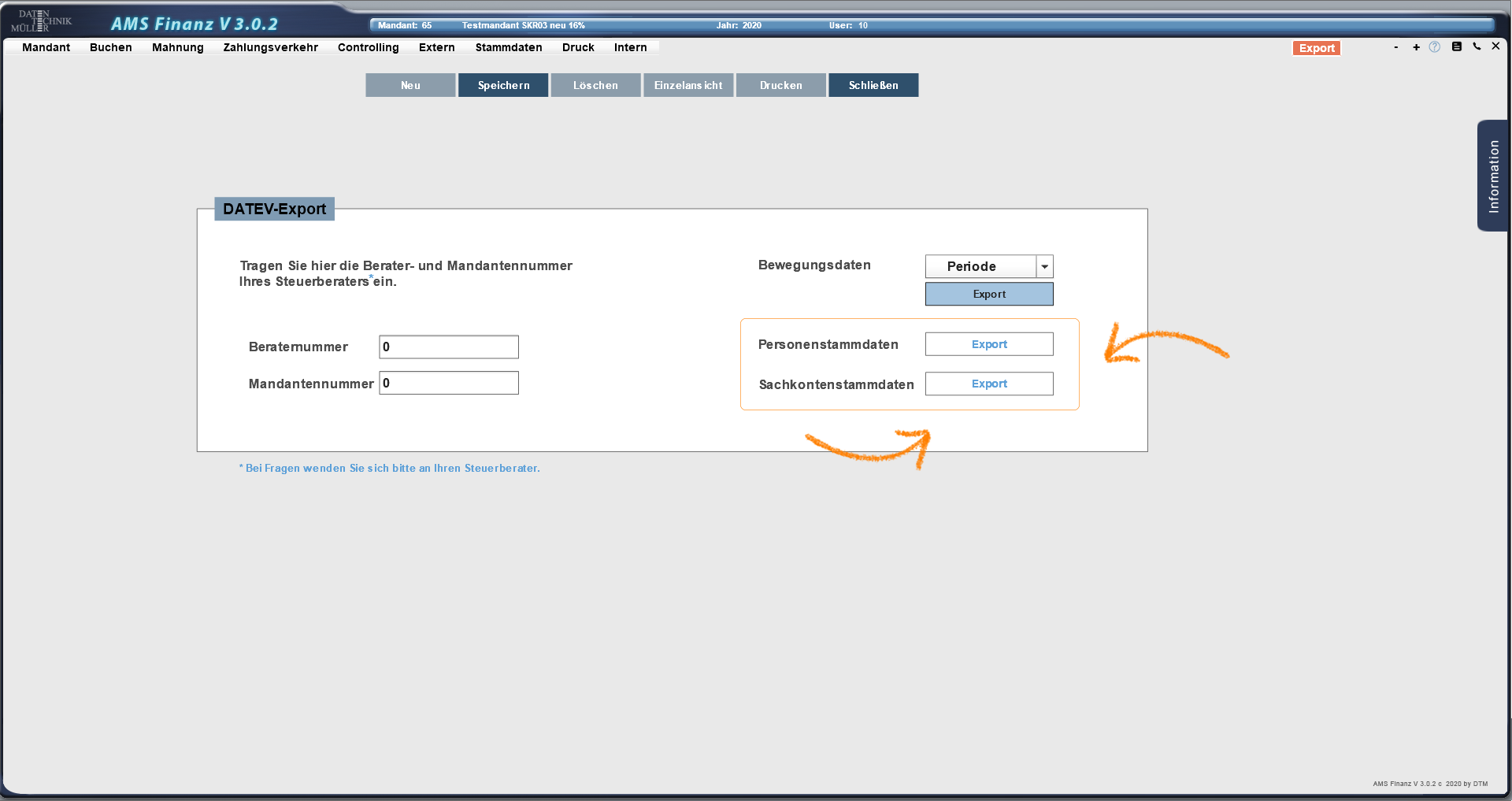This screenshot has width=1512, height=801.
Task: Export the Personenstammdaten
Action: click(x=989, y=344)
